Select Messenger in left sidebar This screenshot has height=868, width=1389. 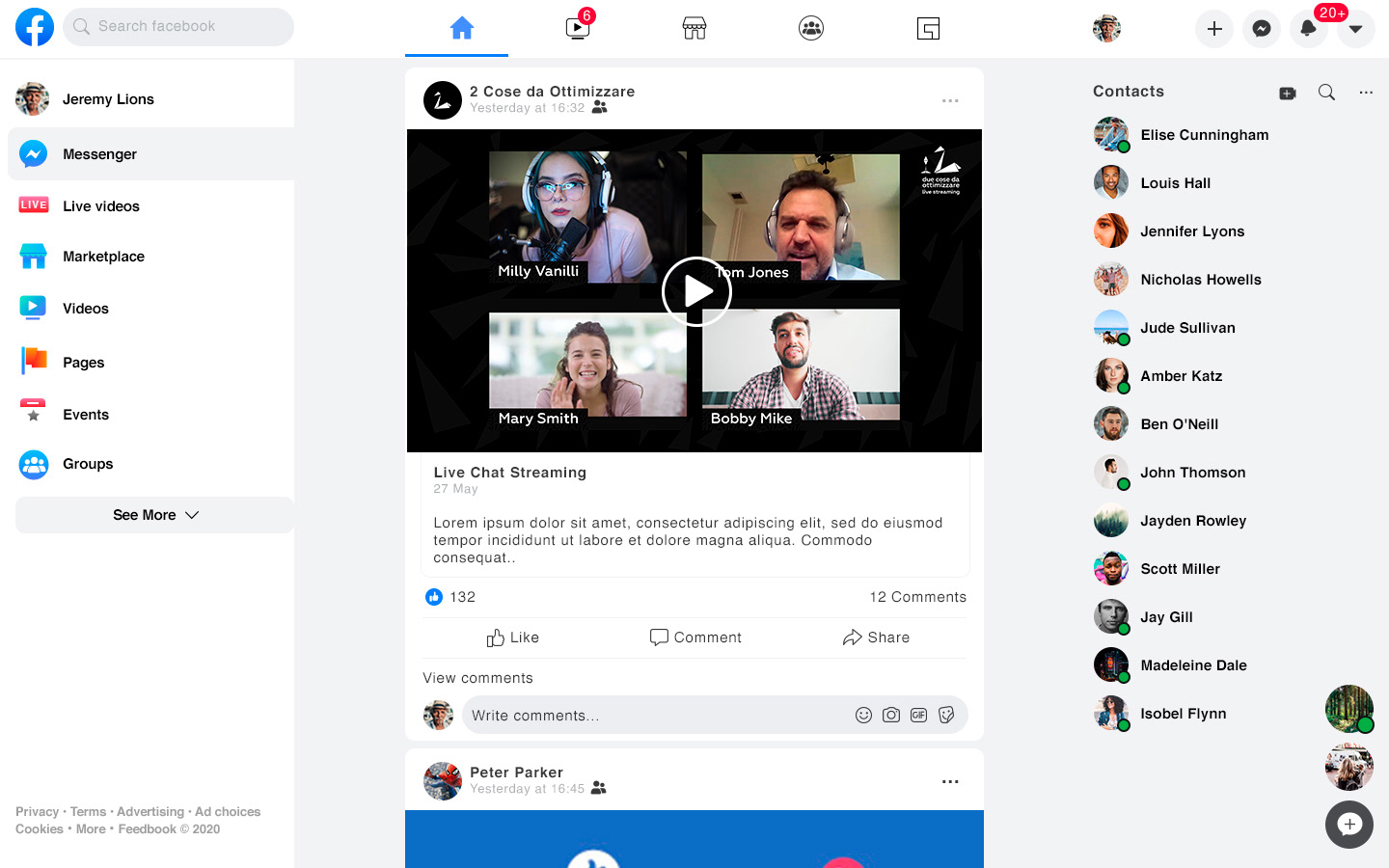150,154
